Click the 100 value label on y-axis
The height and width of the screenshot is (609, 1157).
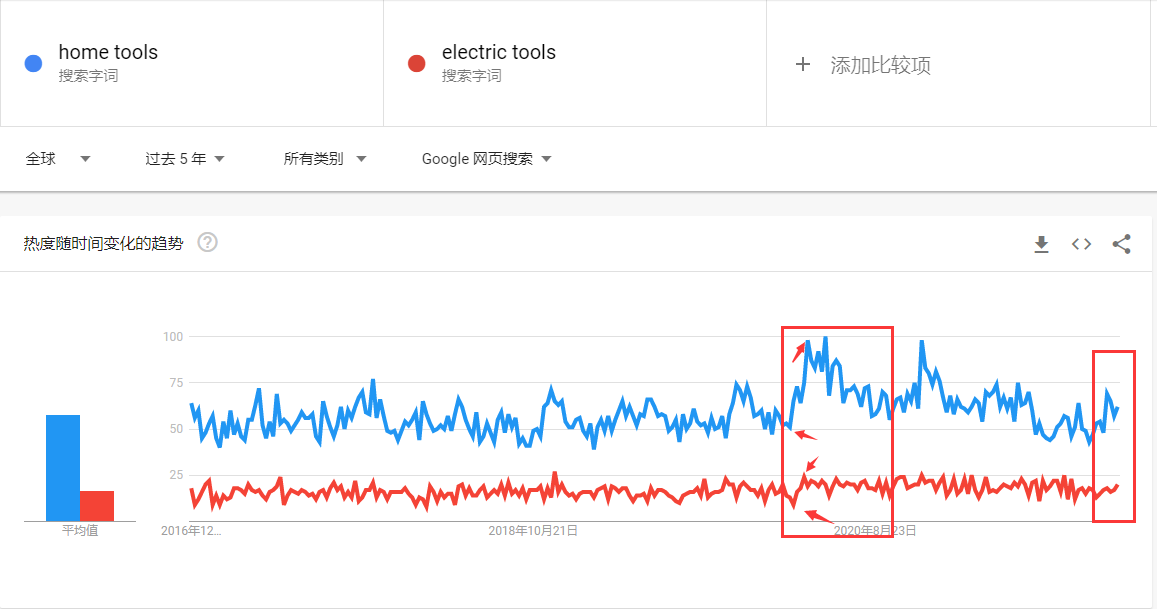(x=173, y=337)
